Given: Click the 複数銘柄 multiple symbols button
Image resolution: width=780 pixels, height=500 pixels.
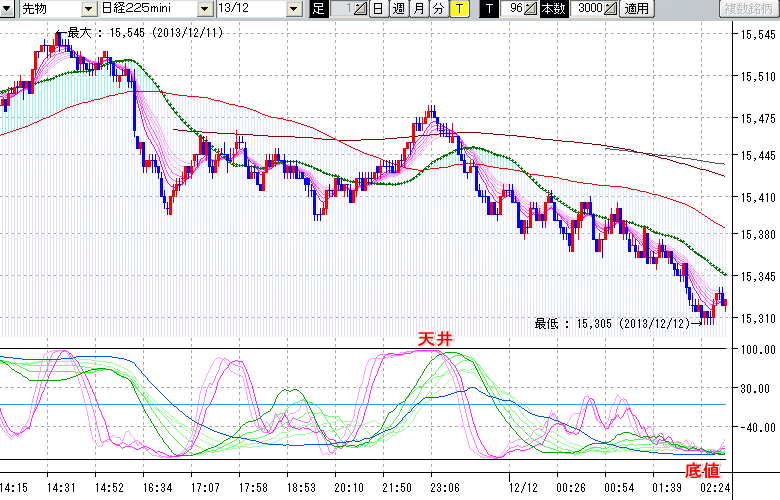Looking at the screenshot, I should point(748,9).
